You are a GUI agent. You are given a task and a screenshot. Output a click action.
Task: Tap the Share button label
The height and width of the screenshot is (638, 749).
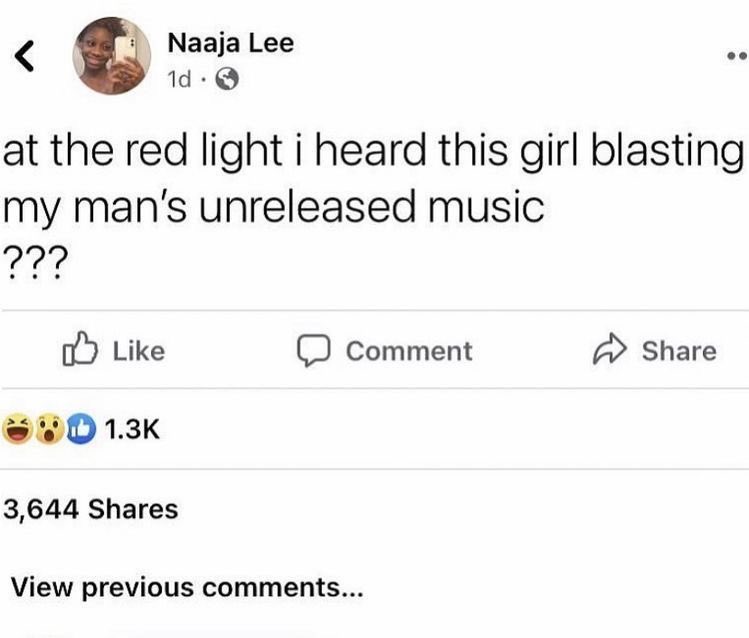(x=679, y=351)
